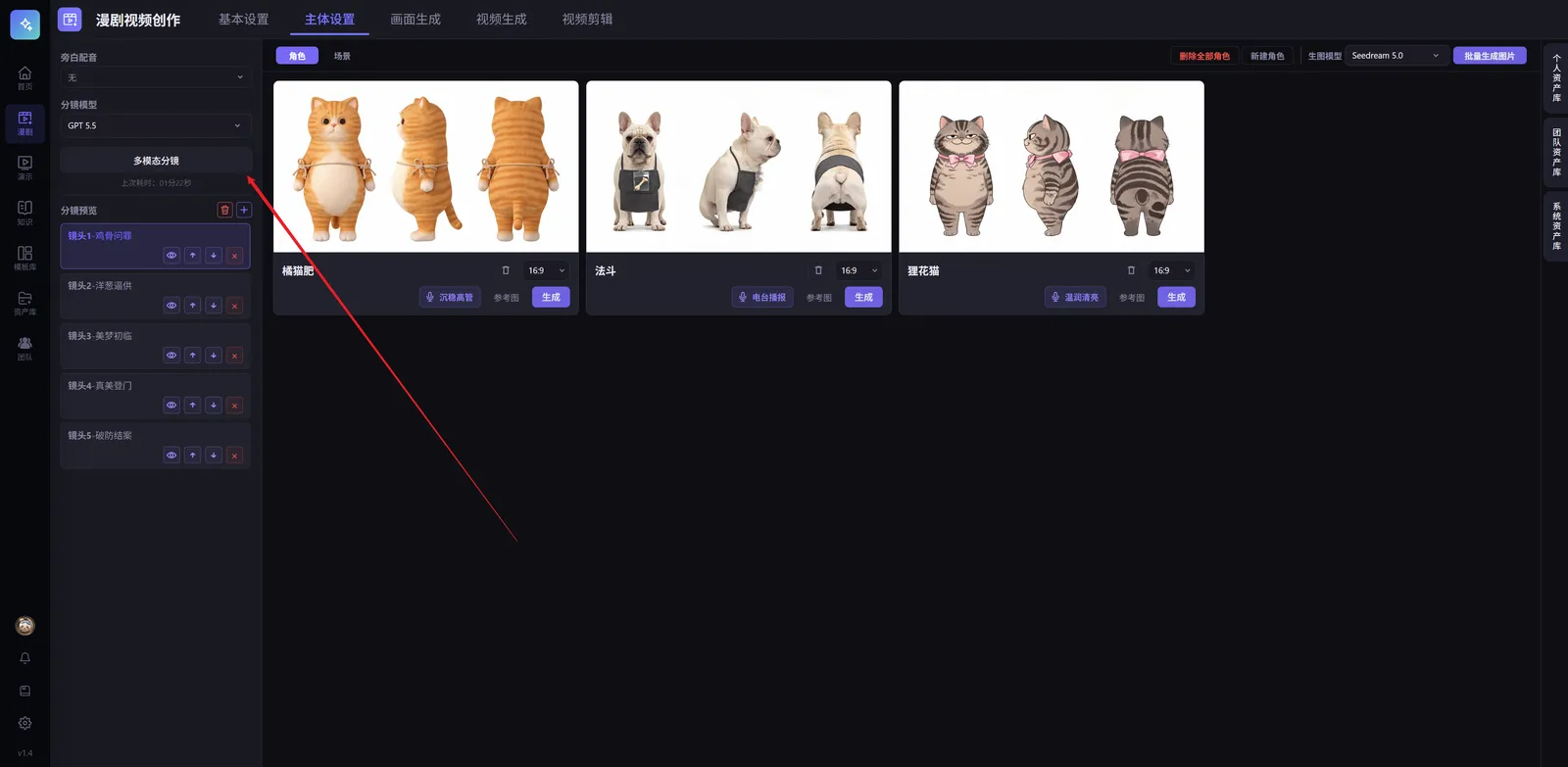
Task: Open the notifications bell icon
Action: coord(25,658)
